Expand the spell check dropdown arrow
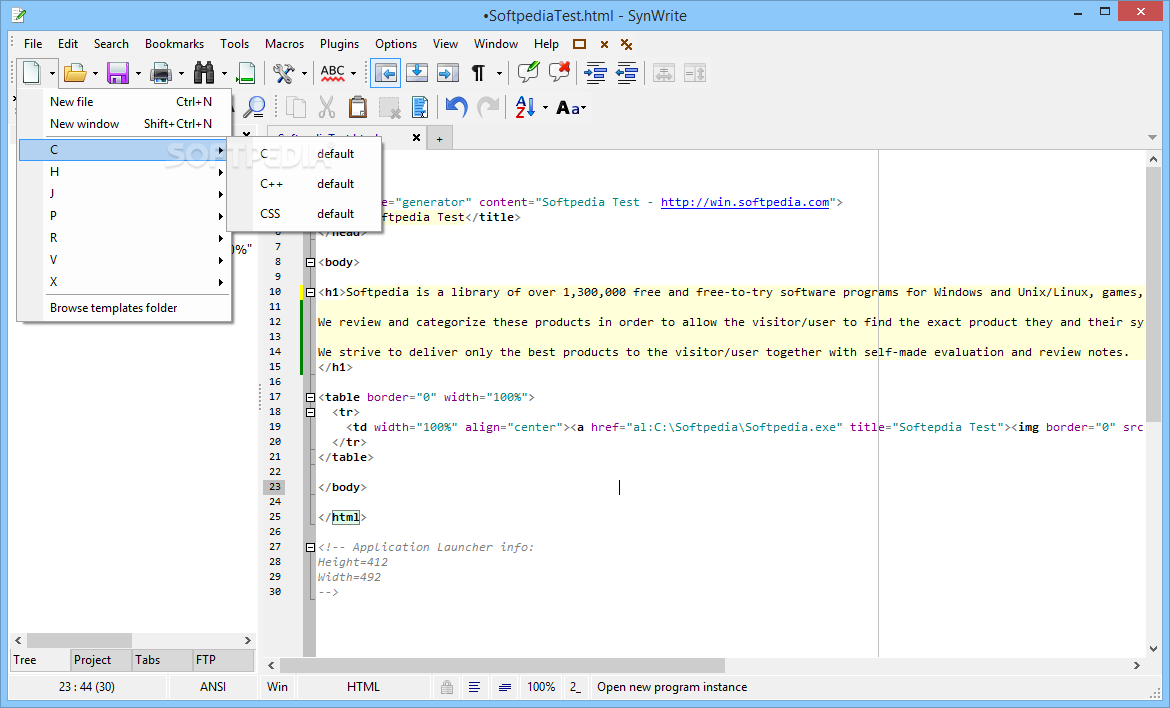 pyautogui.click(x=354, y=73)
